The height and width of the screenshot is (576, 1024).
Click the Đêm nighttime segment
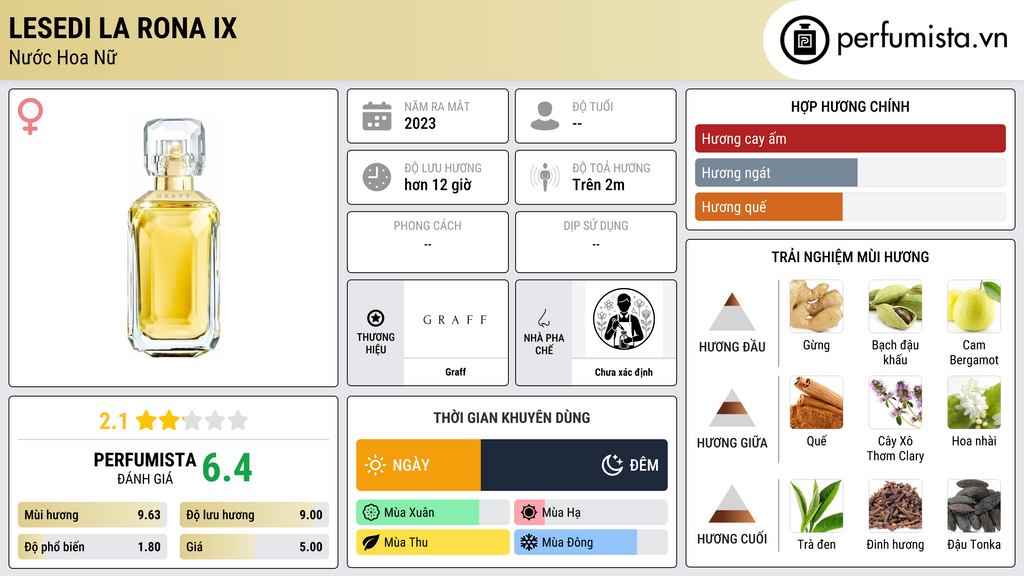(x=574, y=465)
